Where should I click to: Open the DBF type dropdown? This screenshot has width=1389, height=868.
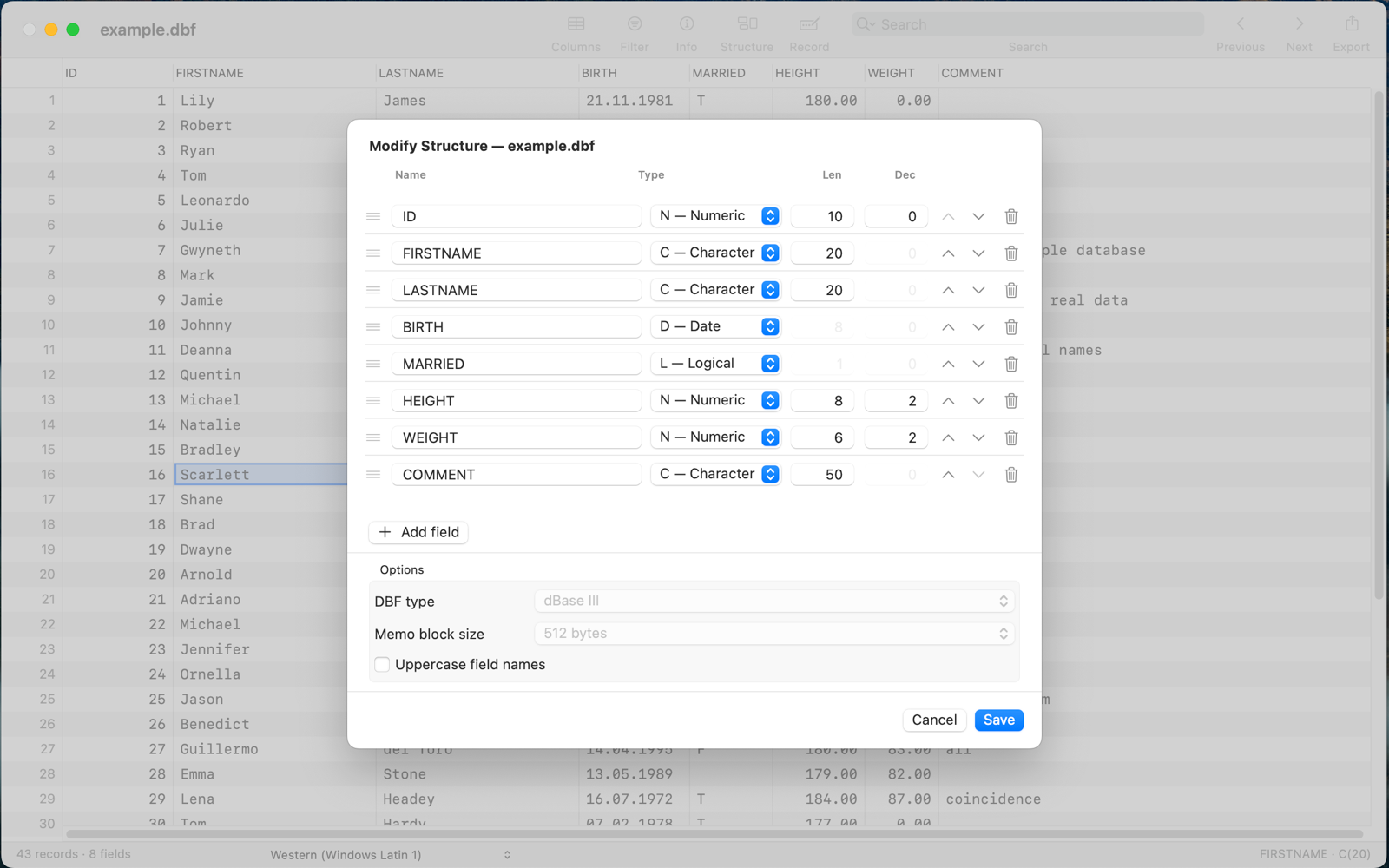pyautogui.click(x=774, y=601)
